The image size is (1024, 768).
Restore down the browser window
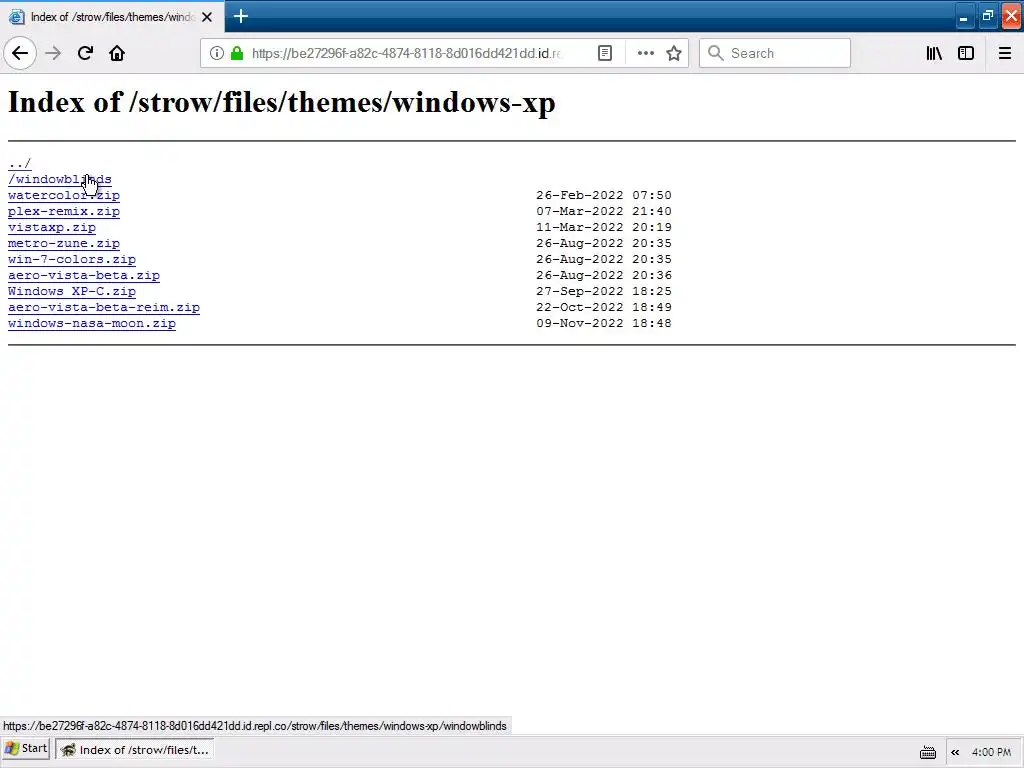[x=987, y=16]
